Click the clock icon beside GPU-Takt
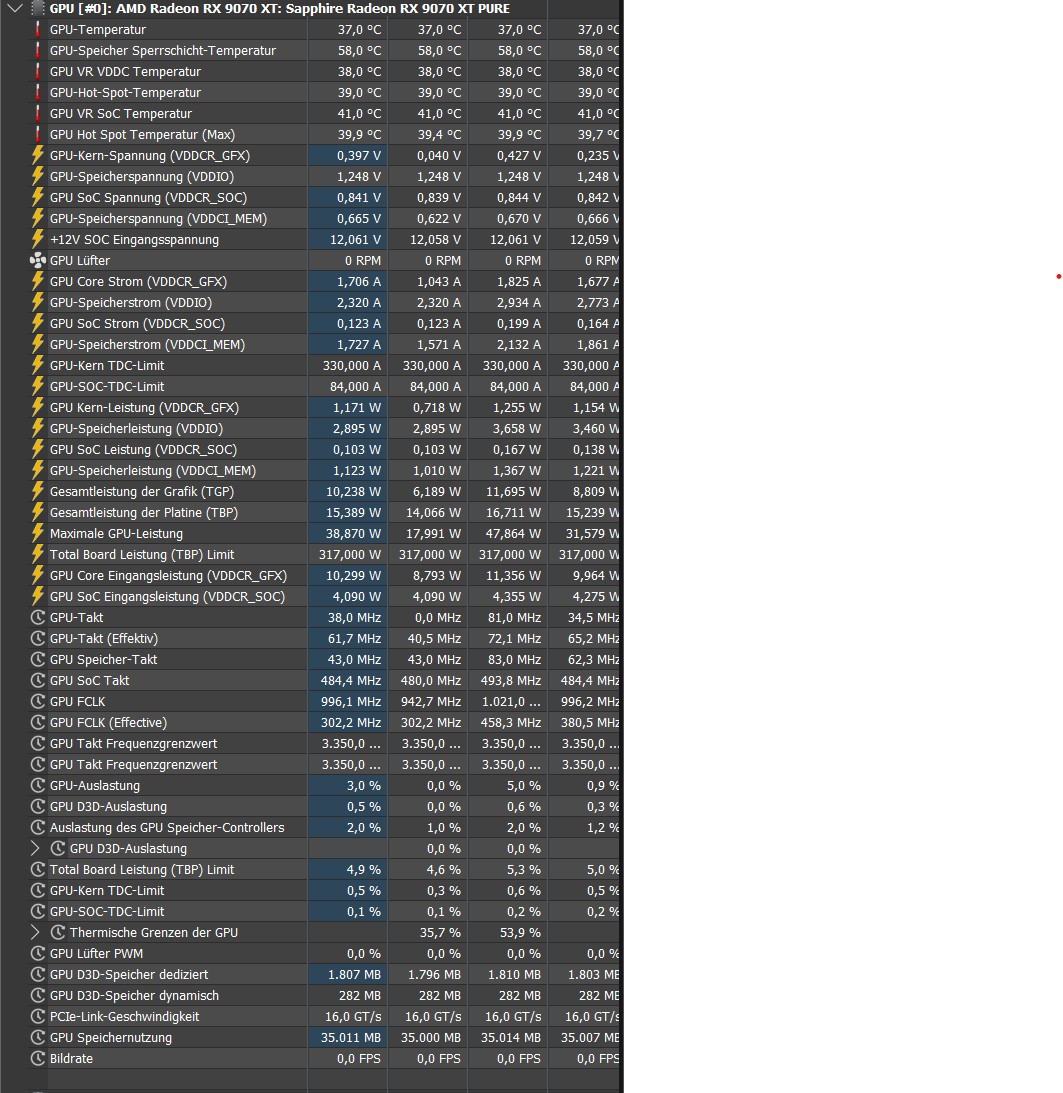This screenshot has height=1093, width=1063. (38, 618)
